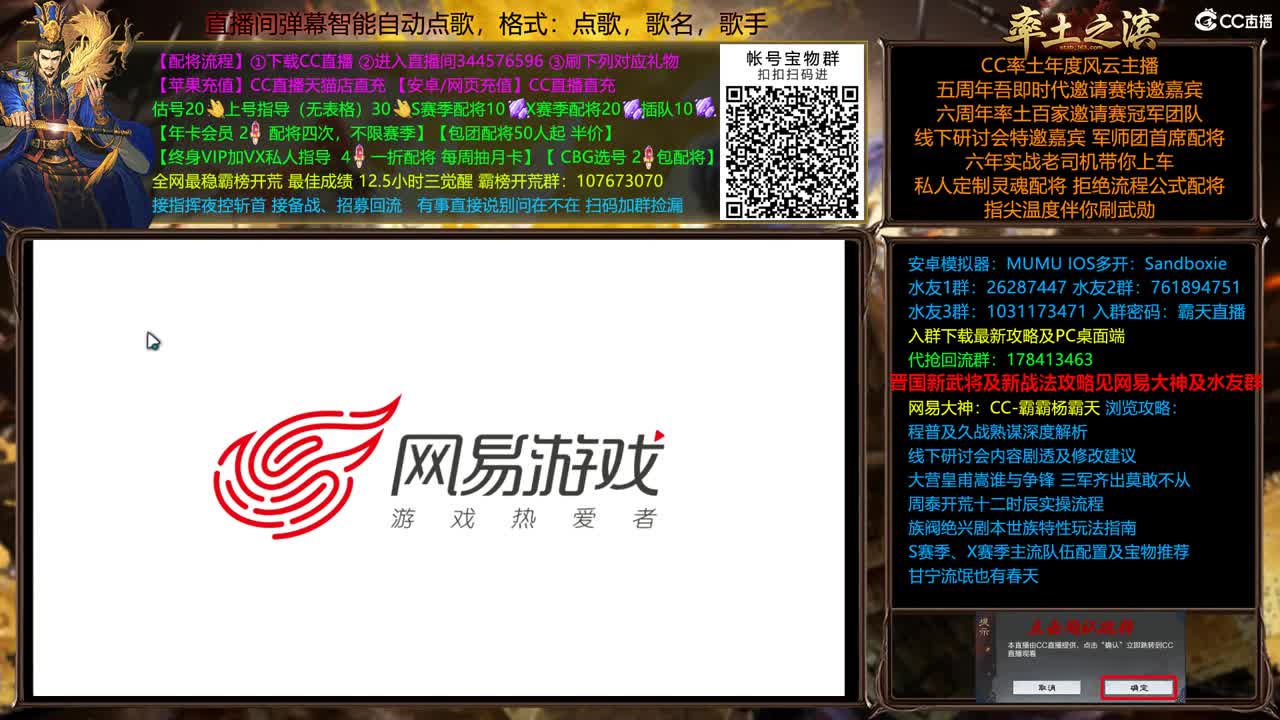
Task: Click the 水友1群：26287447 line
Action: (1074, 288)
